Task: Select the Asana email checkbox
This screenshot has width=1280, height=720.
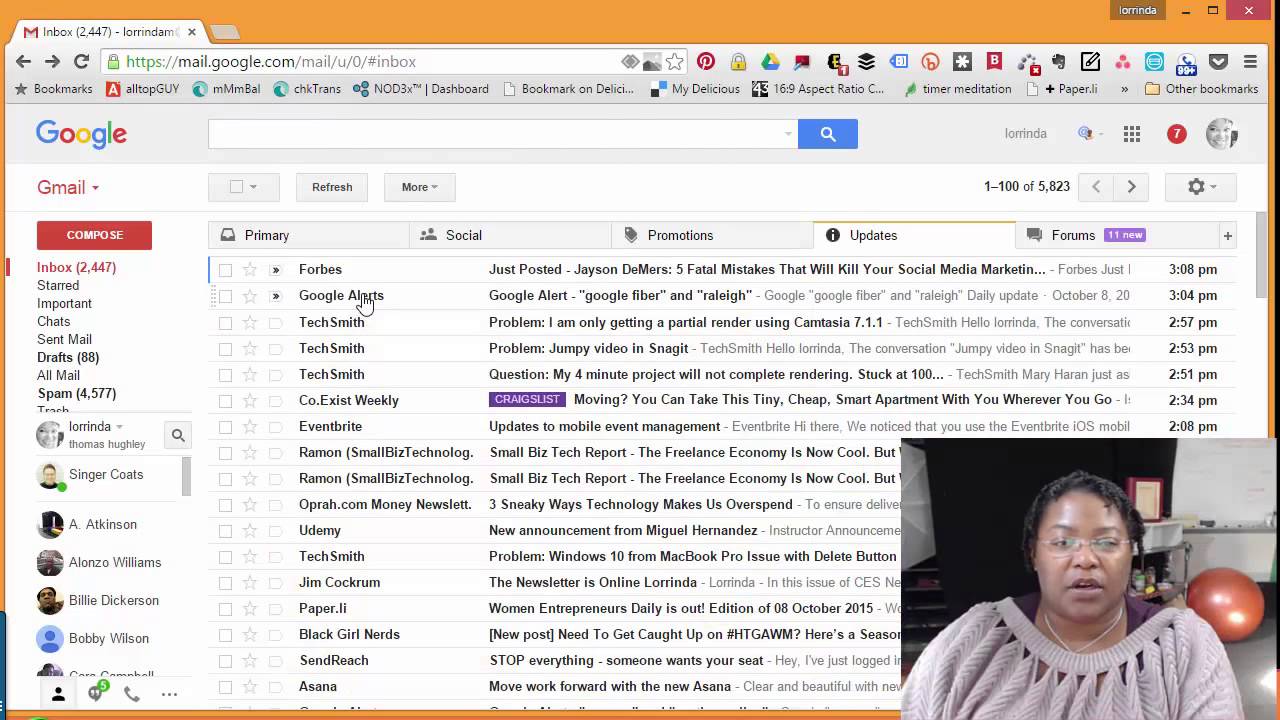Action: point(225,686)
